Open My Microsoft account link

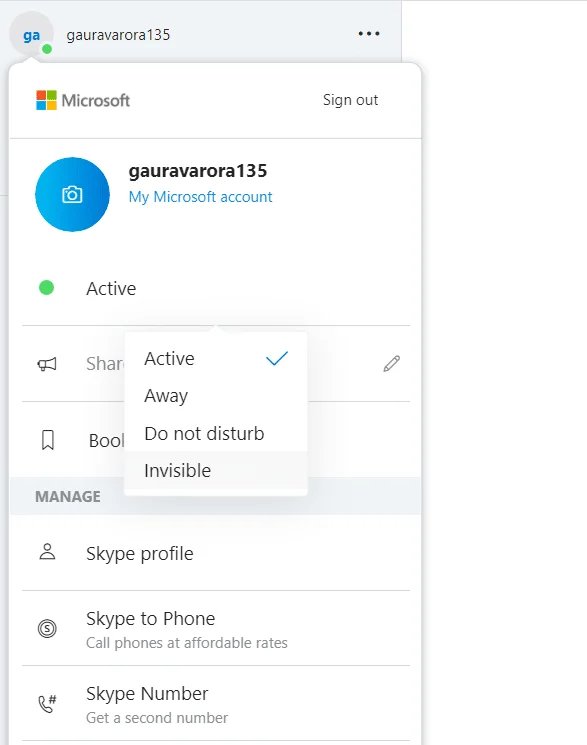point(200,197)
